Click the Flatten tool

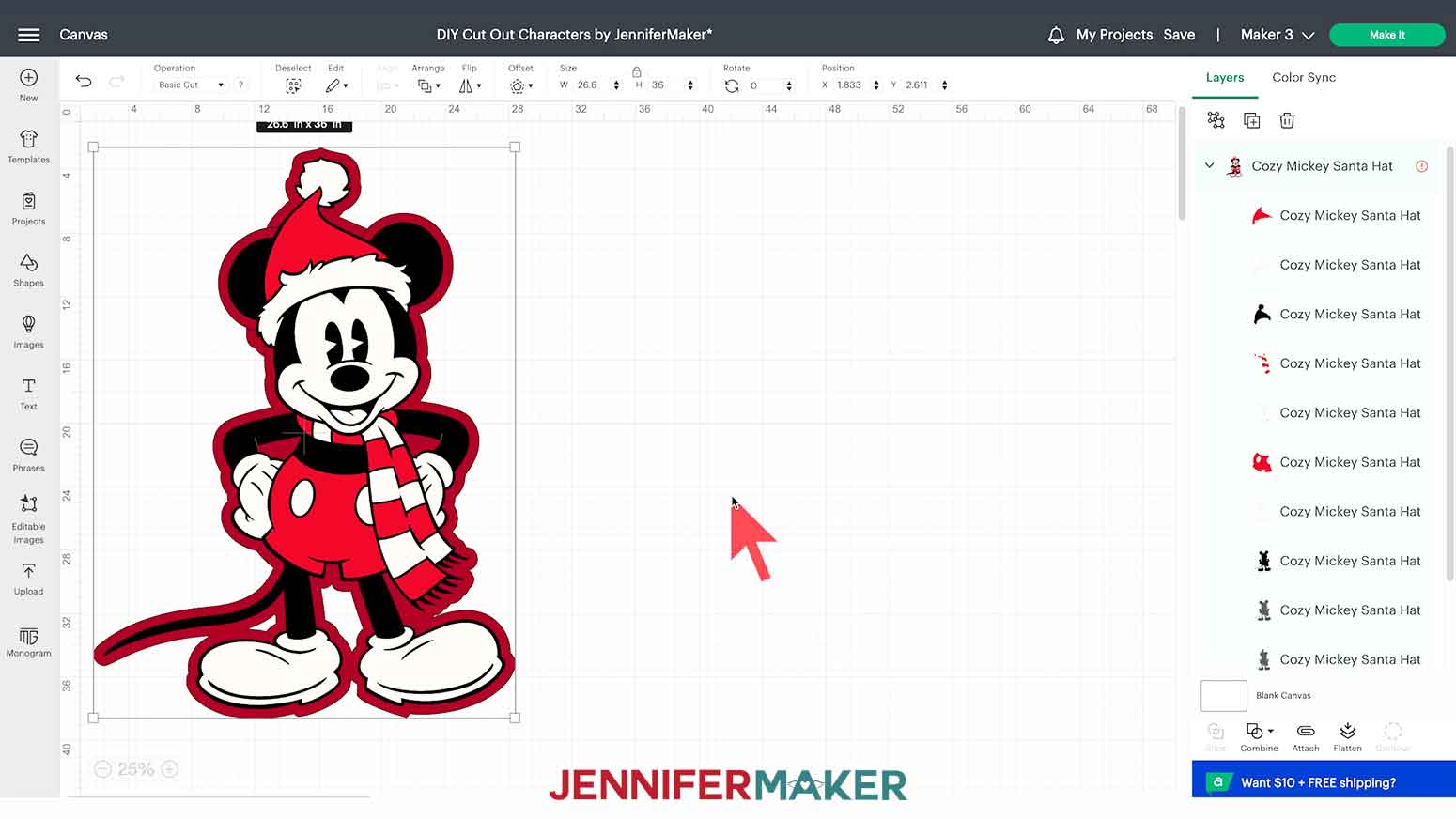coord(1347,737)
